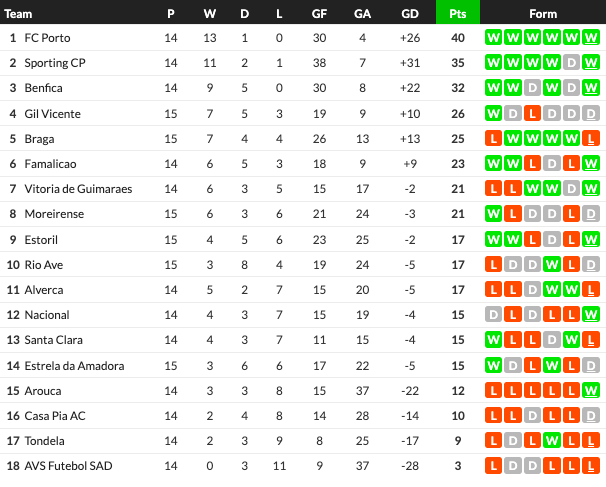
Task: Open the Estrela da Amadora team link
Action: coord(78,365)
